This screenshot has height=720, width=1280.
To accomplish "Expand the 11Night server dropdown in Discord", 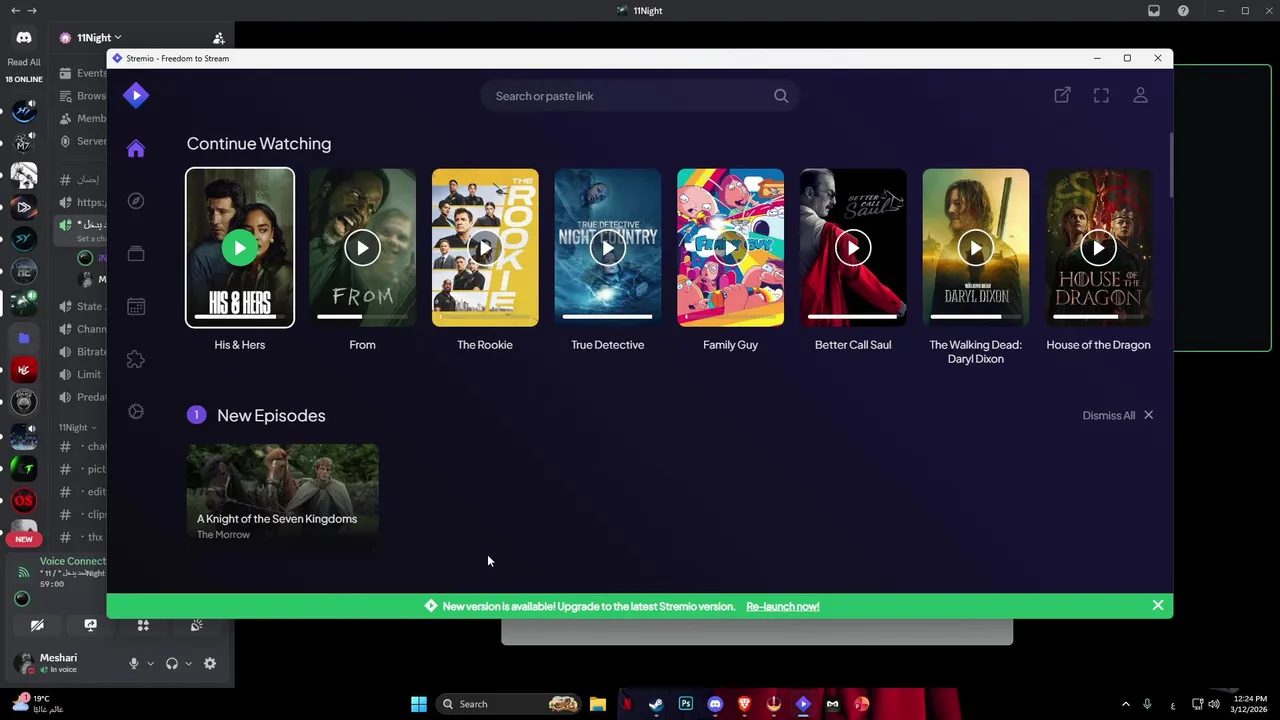I will (98, 38).
